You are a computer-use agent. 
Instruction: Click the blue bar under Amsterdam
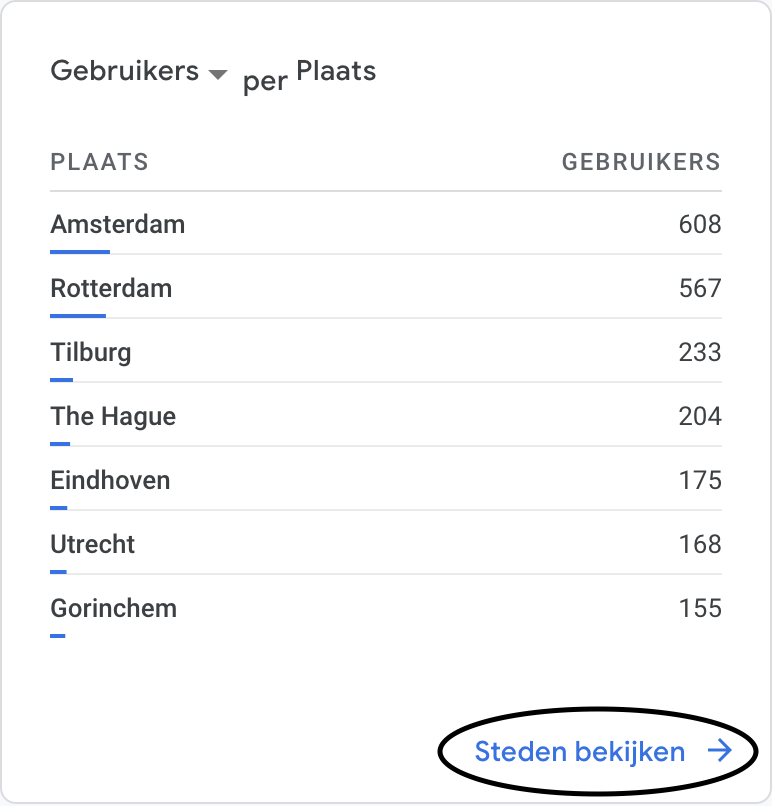click(80, 252)
